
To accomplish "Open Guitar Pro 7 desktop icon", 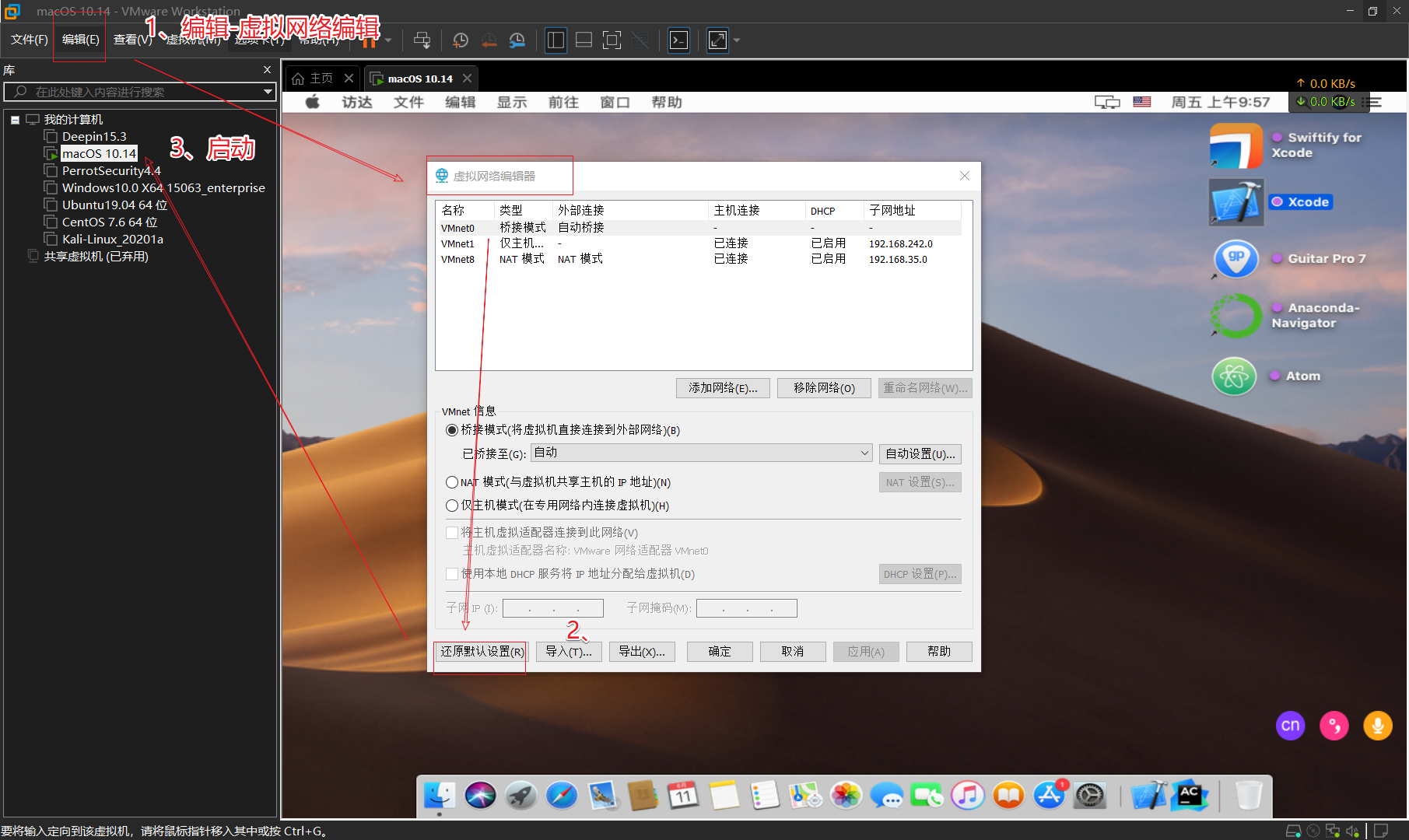I will (x=1236, y=259).
